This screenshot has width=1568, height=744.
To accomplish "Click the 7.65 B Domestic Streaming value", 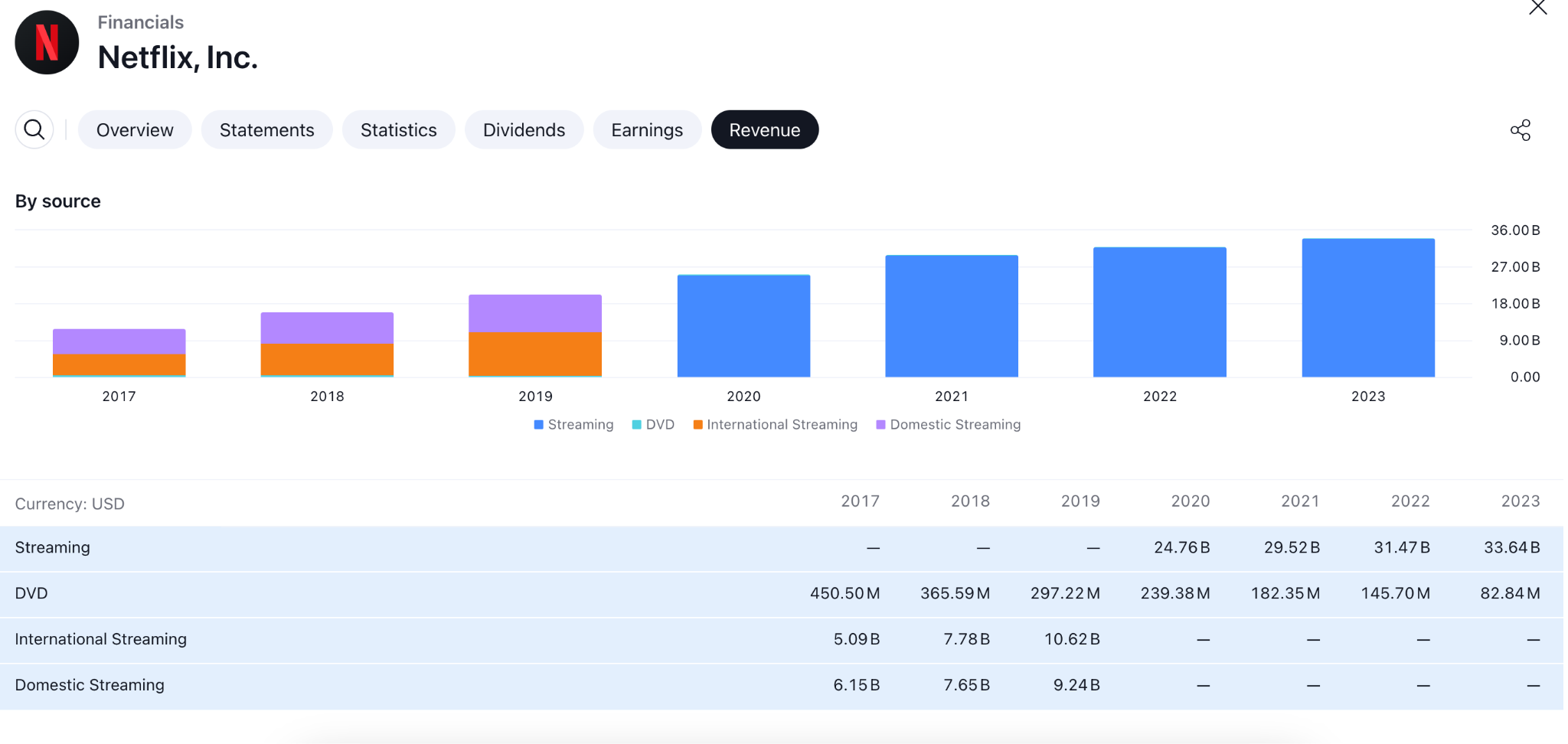I will pyautogui.click(x=967, y=685).
